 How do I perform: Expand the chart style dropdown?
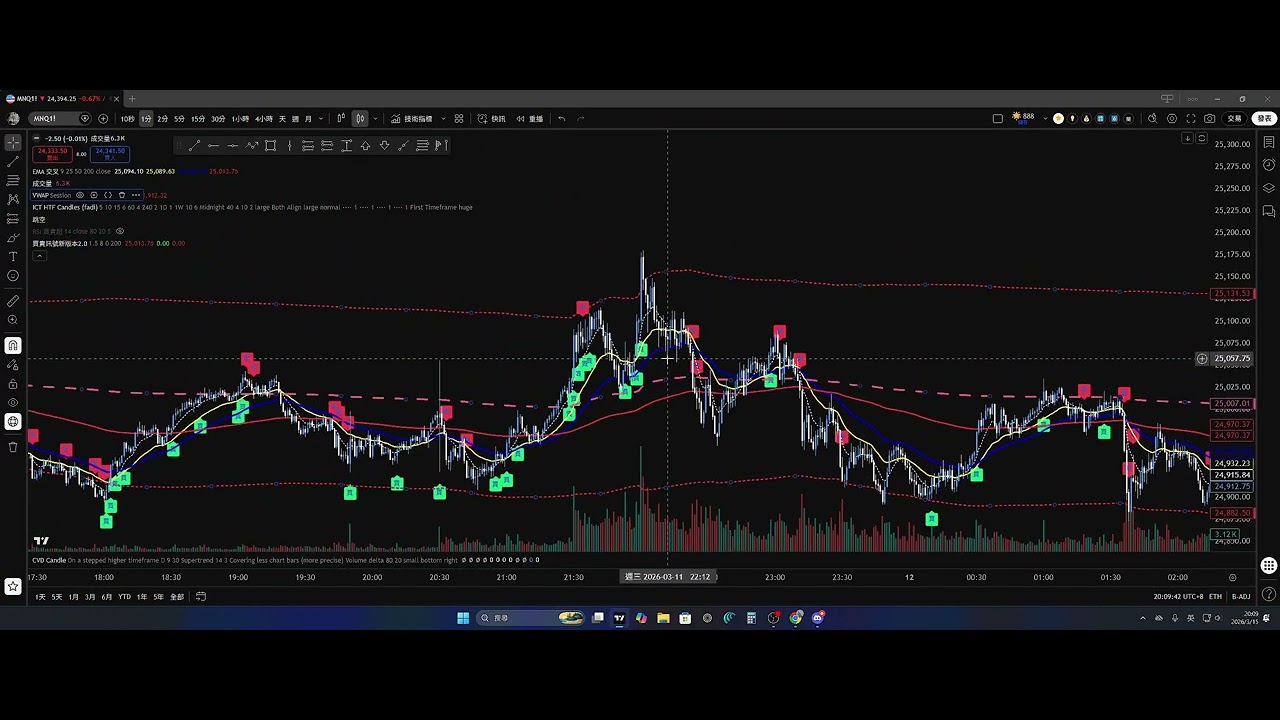pyautogui.click(x=375, y=119)
